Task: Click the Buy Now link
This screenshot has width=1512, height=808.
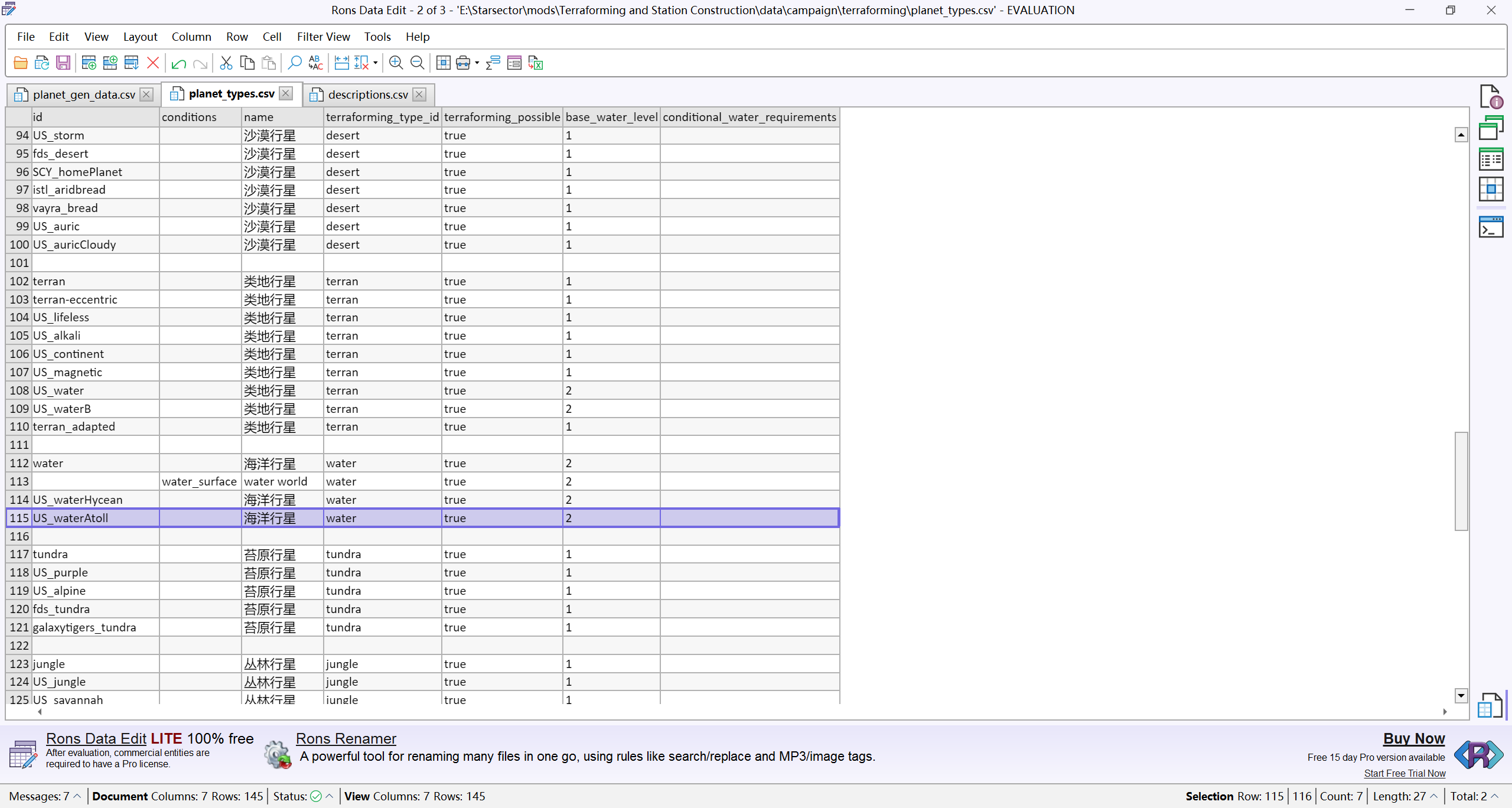Action: pos(1413,738)
